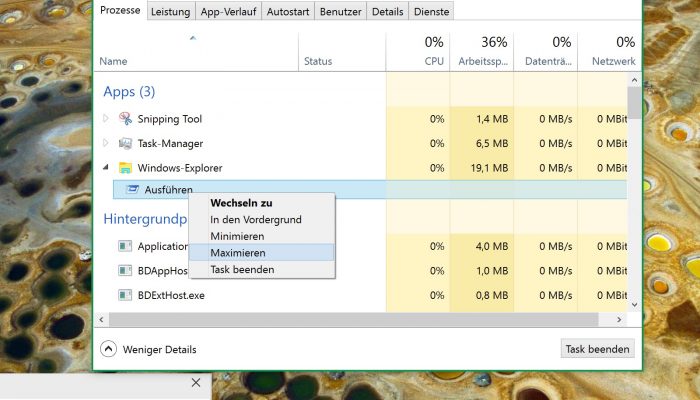Click the BDExtHost.exe process icon
The width and height of the screenshot is (700, 400).
[125, 295]
